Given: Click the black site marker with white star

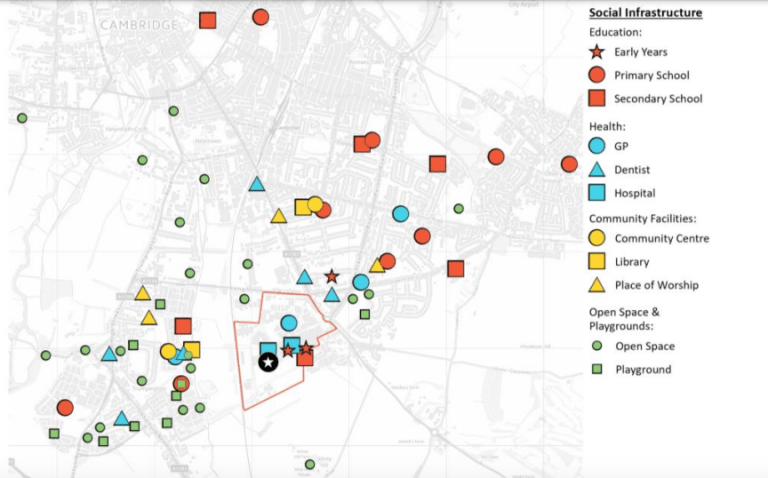Looking at the screenshot, I should click(268, 362).
